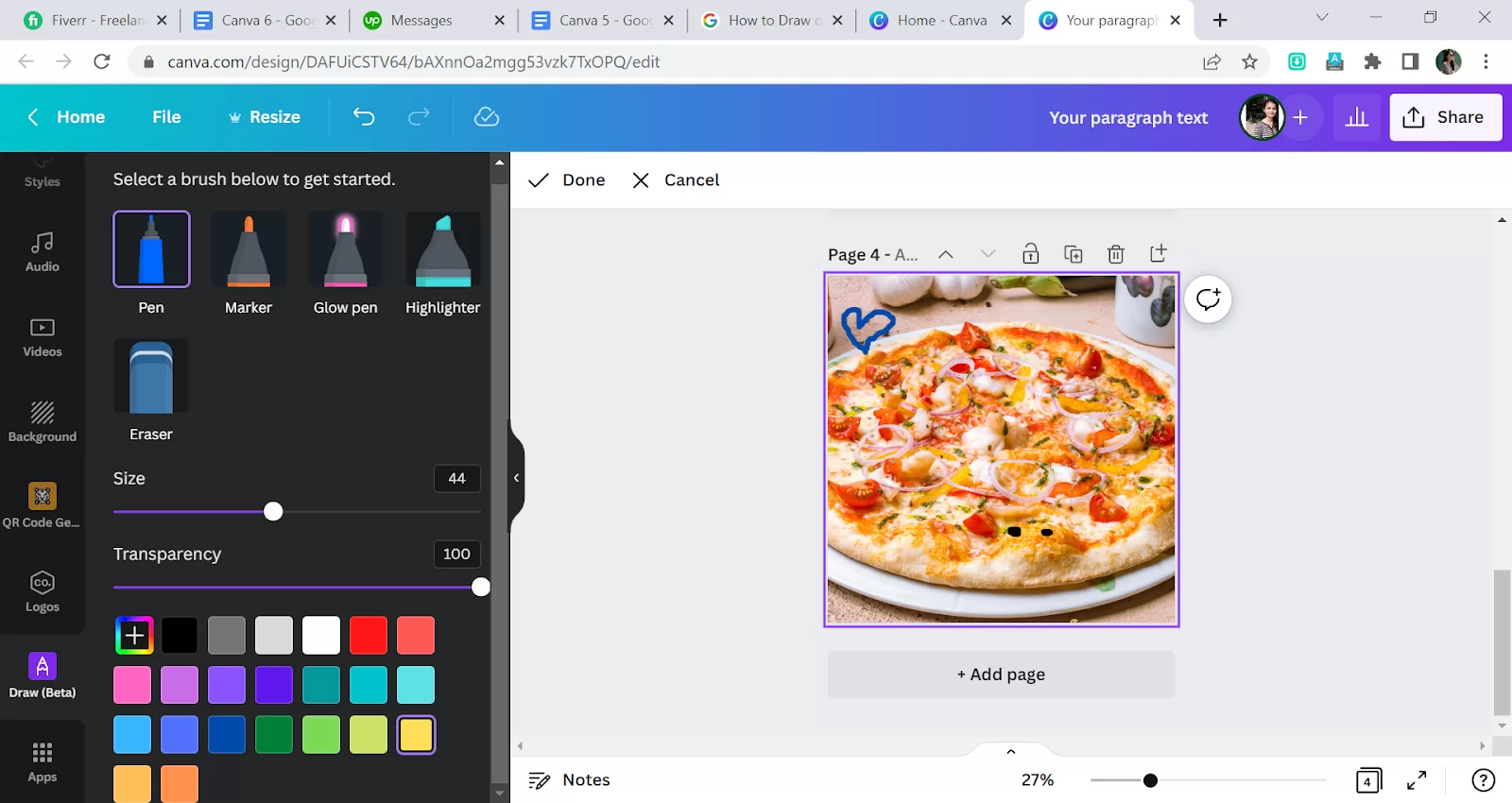
Task: Select the Pen brush
Action: [x=151, y=248]
